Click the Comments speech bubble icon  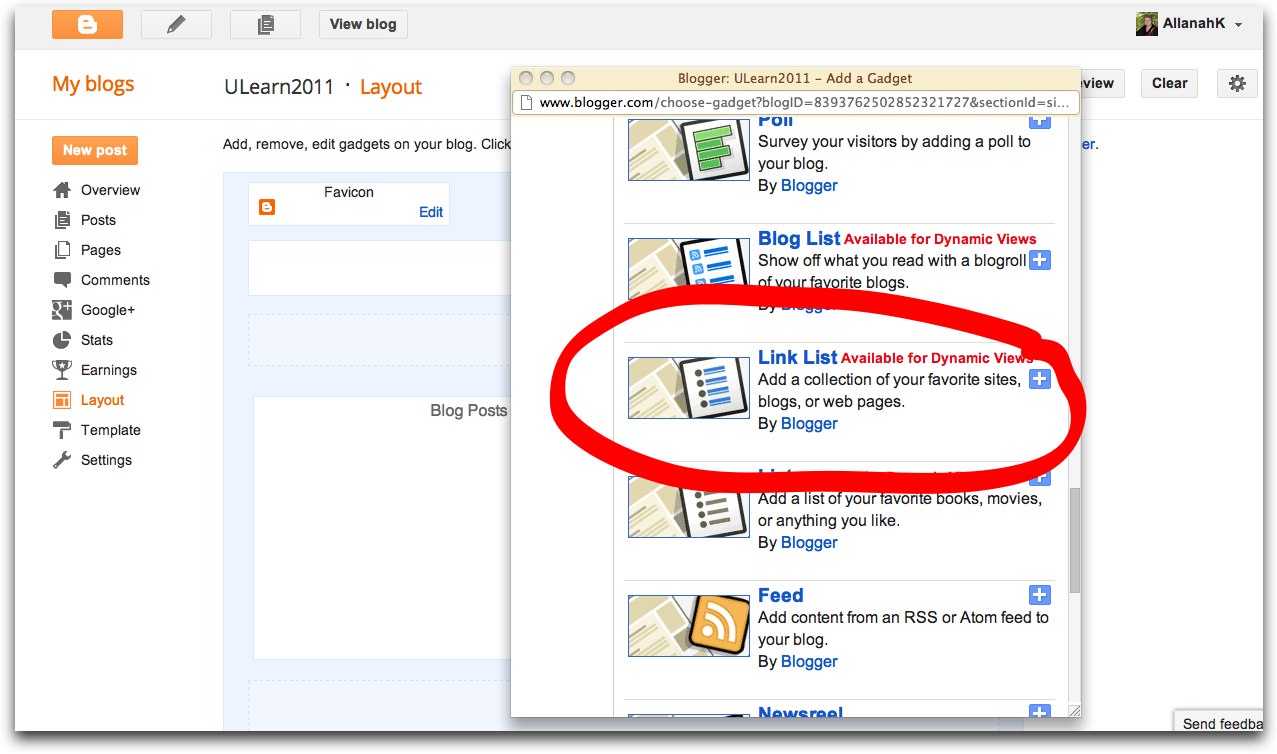(62, 280)
